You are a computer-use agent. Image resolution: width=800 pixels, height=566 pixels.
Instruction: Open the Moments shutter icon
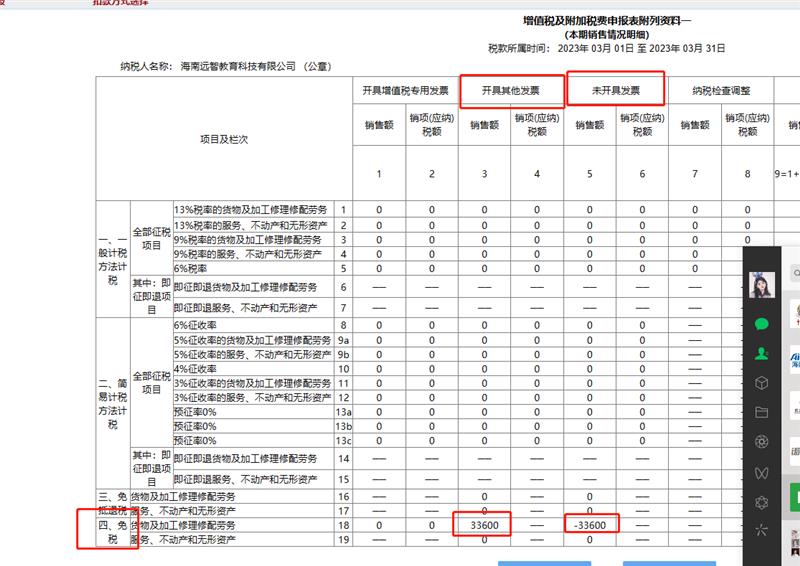761,441
